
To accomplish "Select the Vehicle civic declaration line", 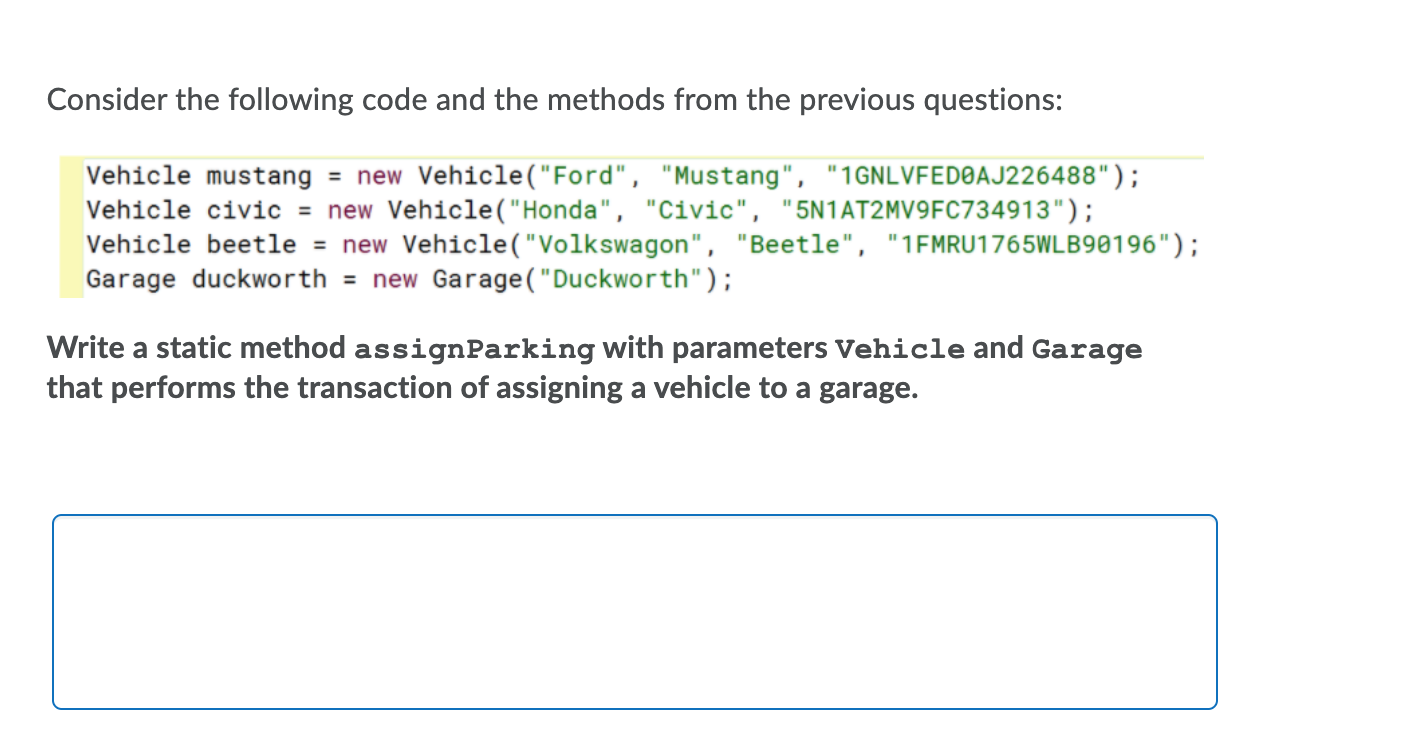I will point(590,211).
